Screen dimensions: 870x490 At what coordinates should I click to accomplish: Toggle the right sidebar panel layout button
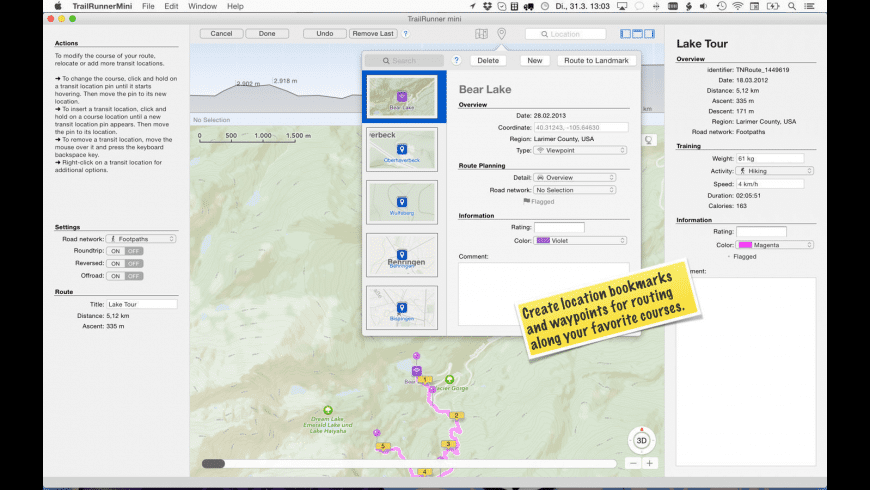(649, 34)
